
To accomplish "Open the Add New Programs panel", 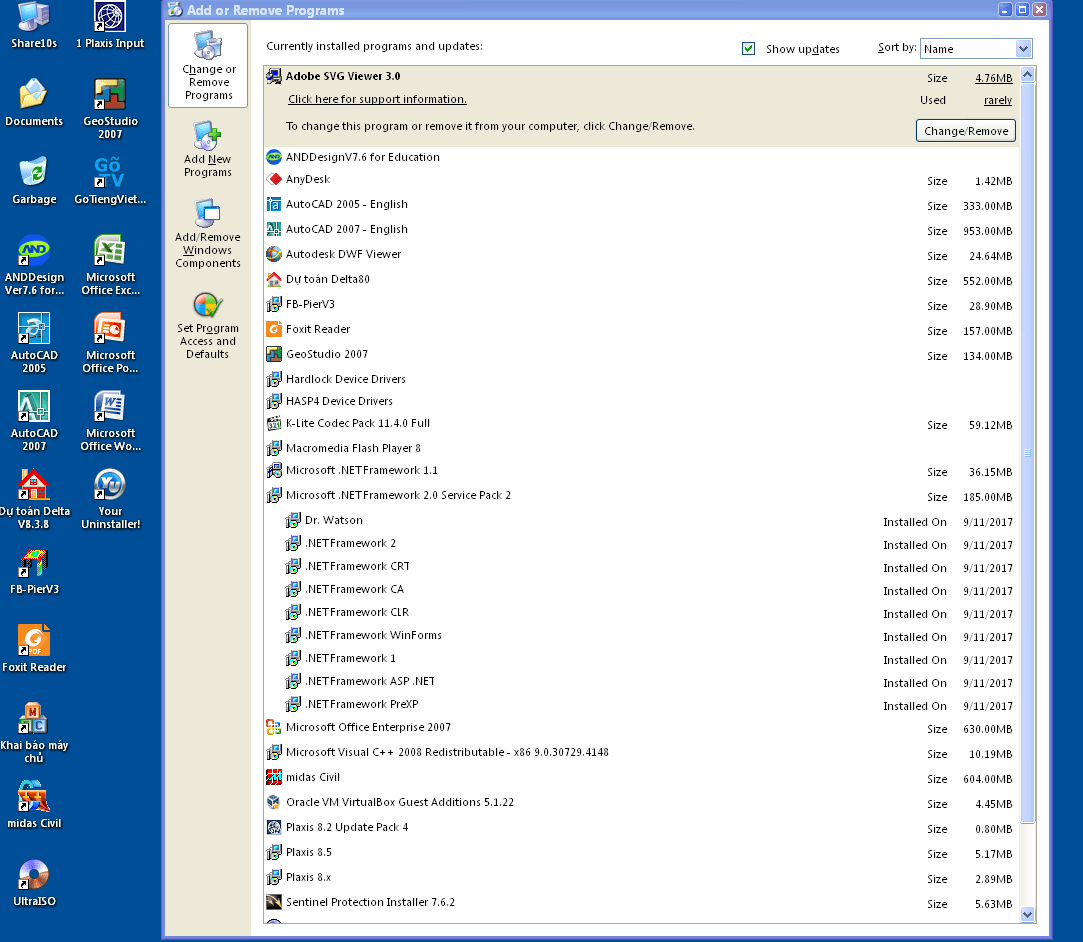I will tap(207, 150).
